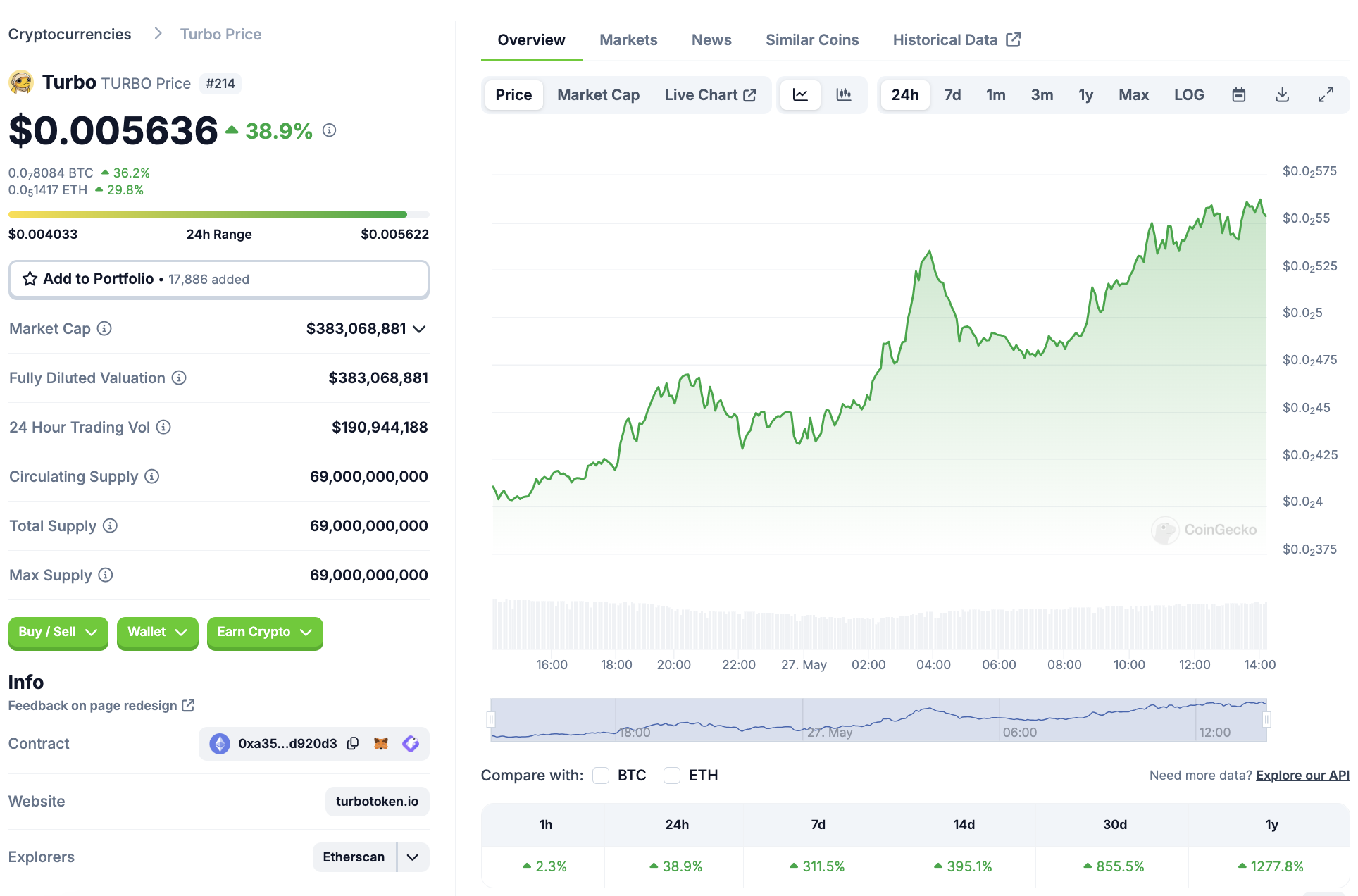Enable BTC comparison checkbox
1358x896 pixels.
pyautogui.click(x=601, y=776)
